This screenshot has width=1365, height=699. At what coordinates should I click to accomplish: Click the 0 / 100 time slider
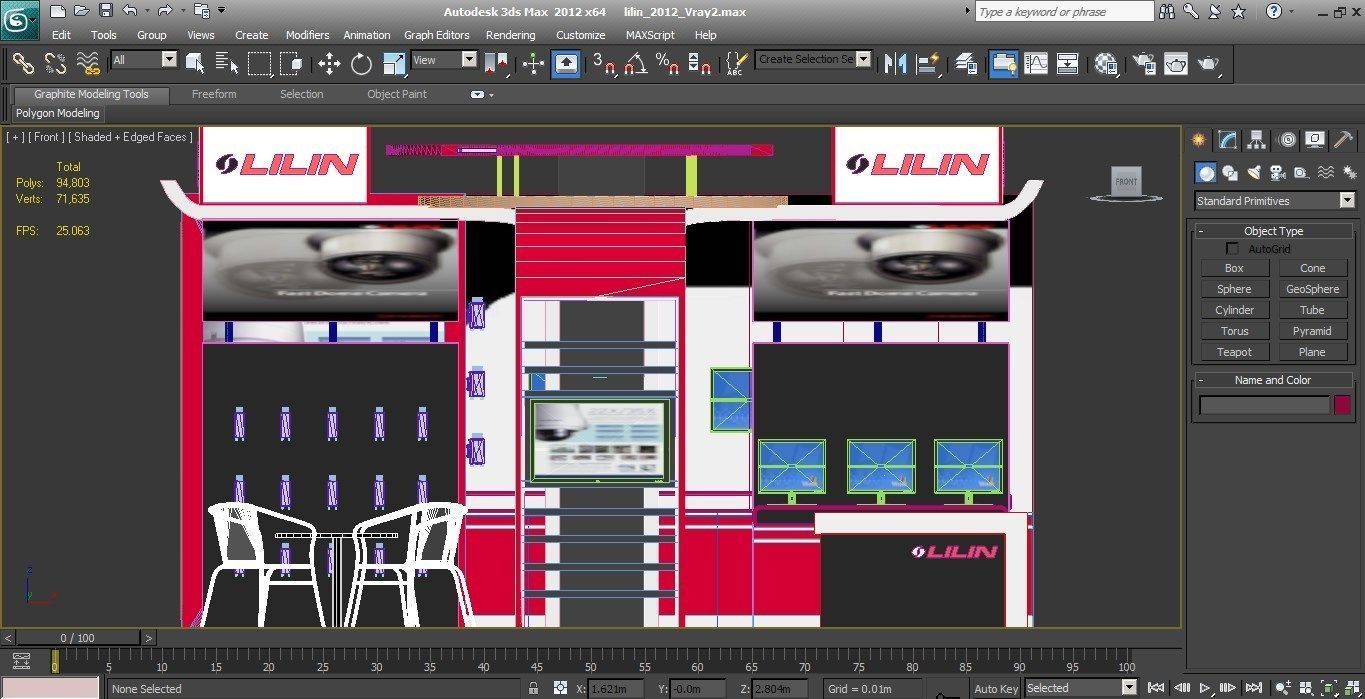click(78, 638)
